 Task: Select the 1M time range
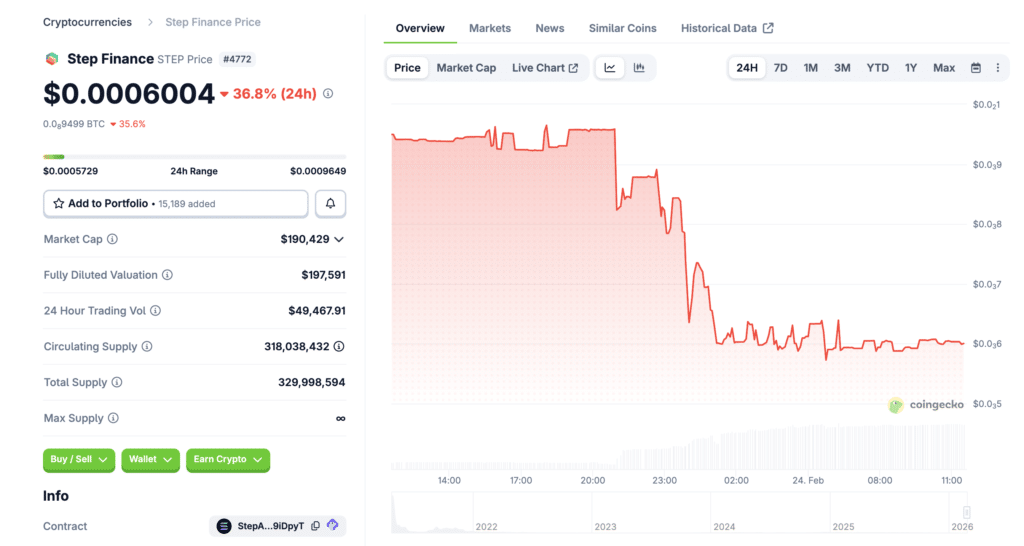[x=810, y=68]
